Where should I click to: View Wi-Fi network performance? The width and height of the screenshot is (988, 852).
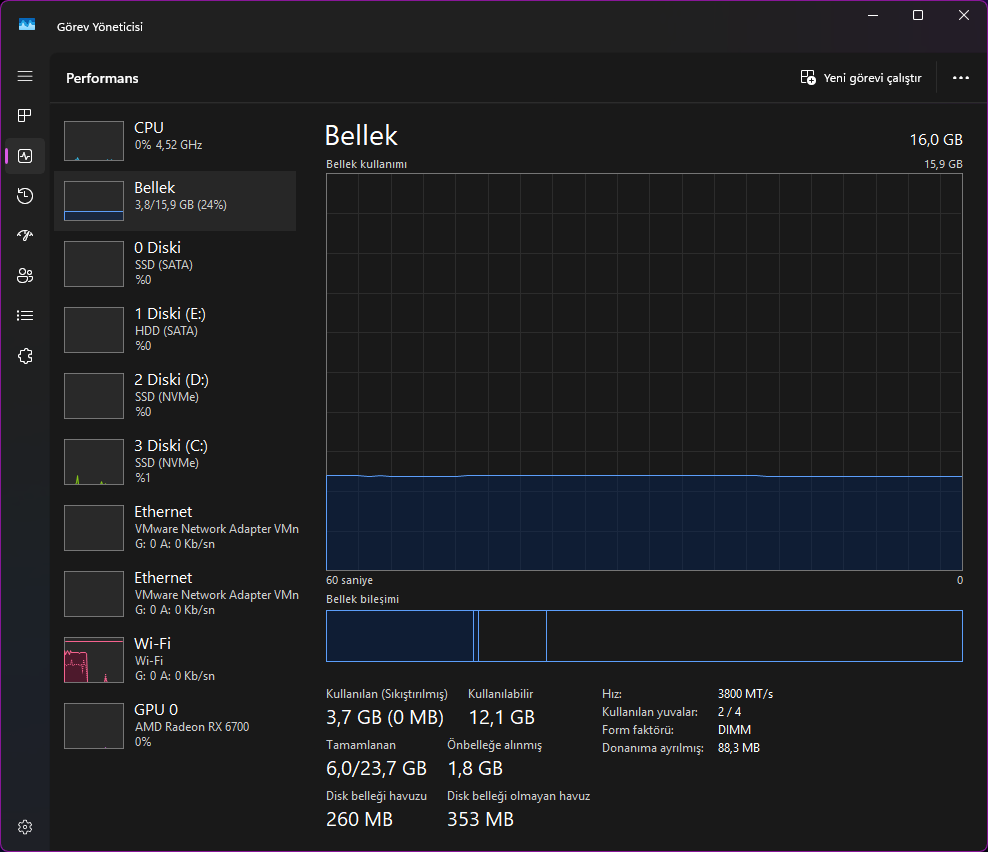175,660
